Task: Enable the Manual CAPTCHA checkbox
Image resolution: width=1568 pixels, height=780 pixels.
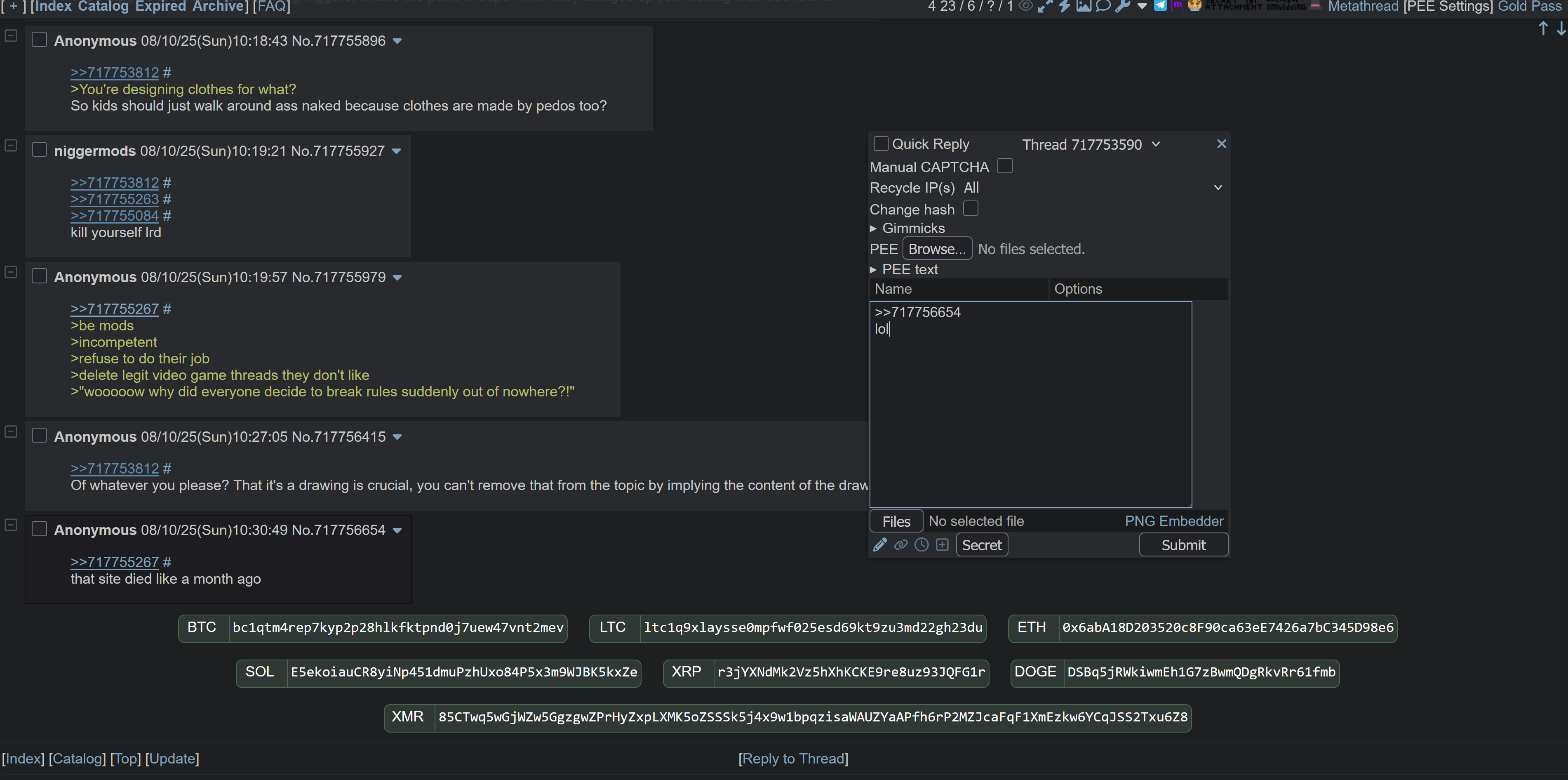Action: coord(1005,166)
